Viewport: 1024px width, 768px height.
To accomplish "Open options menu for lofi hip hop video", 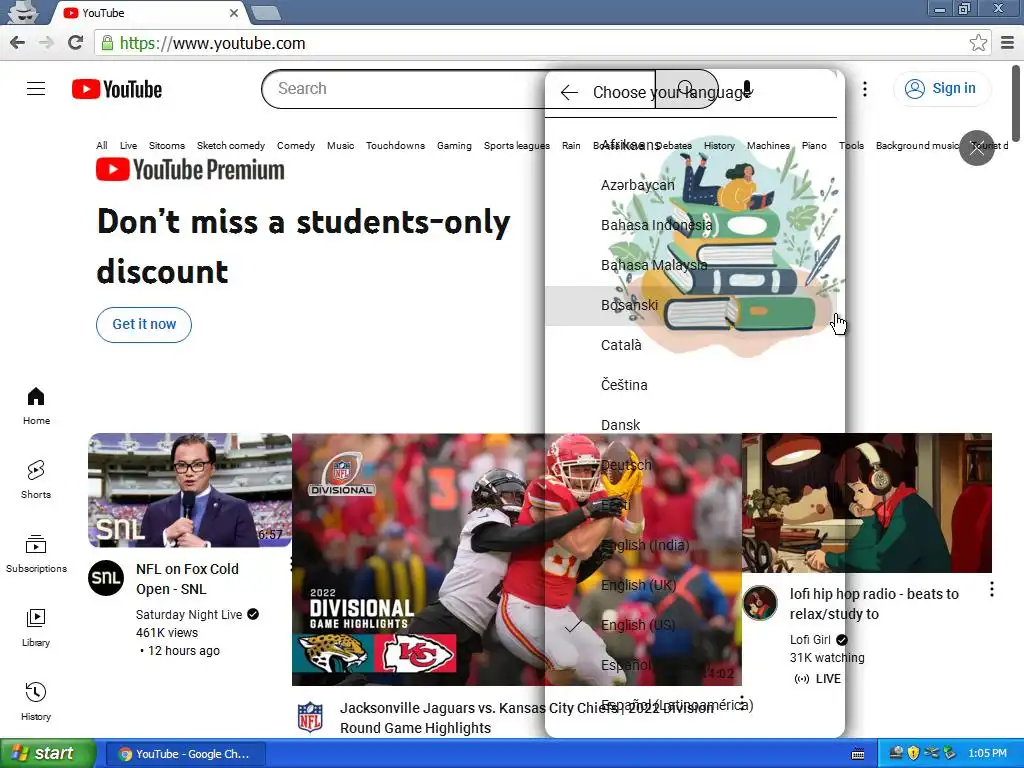I will 991,589.
